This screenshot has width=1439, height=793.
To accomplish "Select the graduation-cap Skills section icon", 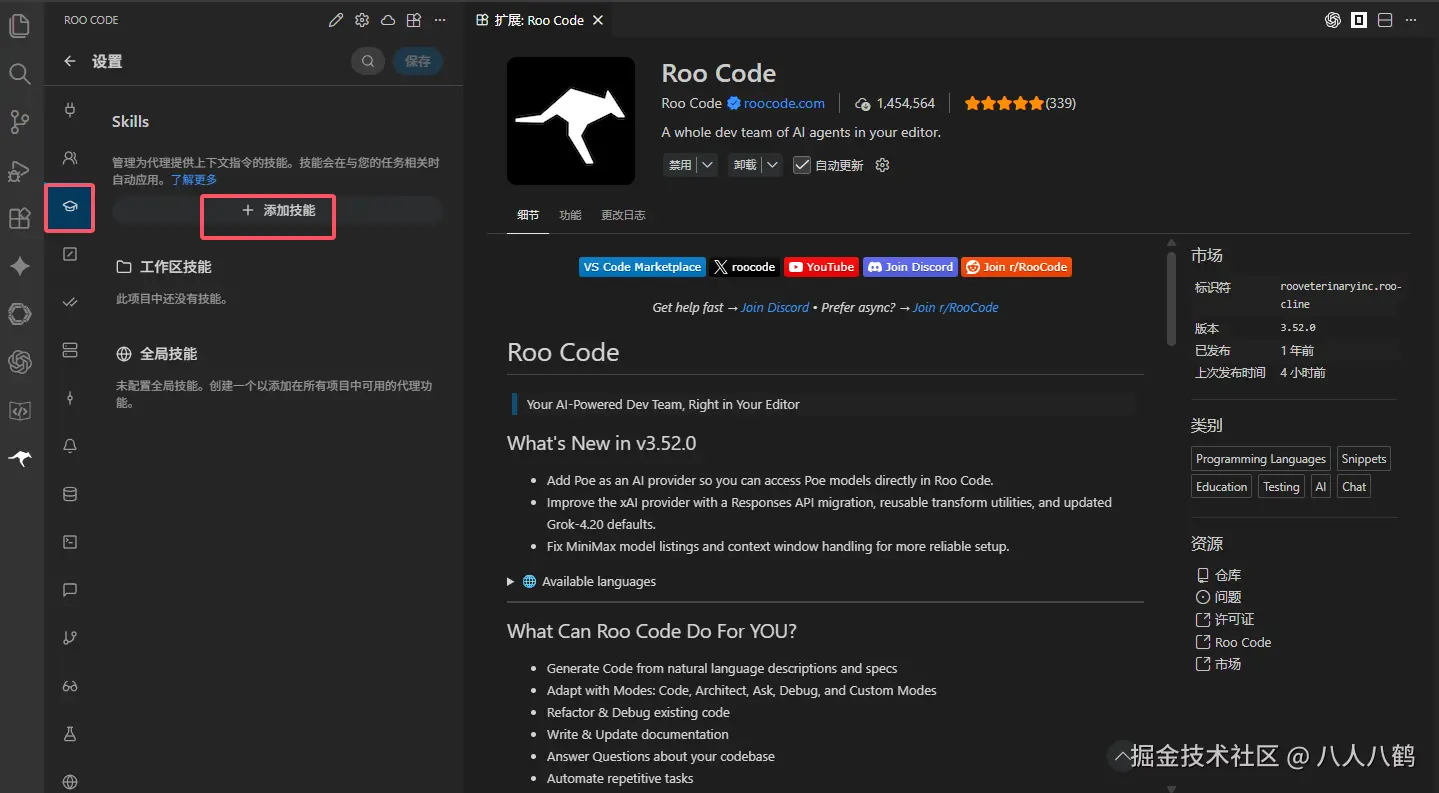I will (70, 206).
